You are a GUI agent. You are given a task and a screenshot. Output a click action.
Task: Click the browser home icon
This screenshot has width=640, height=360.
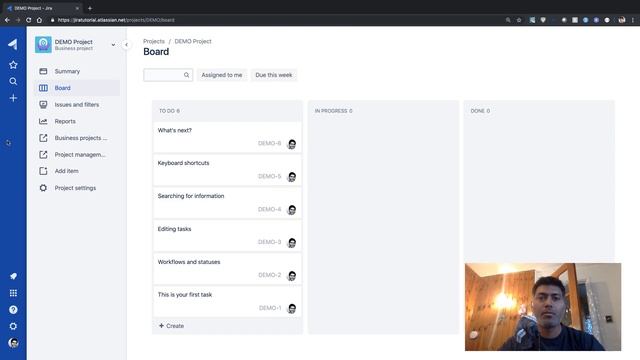point(39,20)
